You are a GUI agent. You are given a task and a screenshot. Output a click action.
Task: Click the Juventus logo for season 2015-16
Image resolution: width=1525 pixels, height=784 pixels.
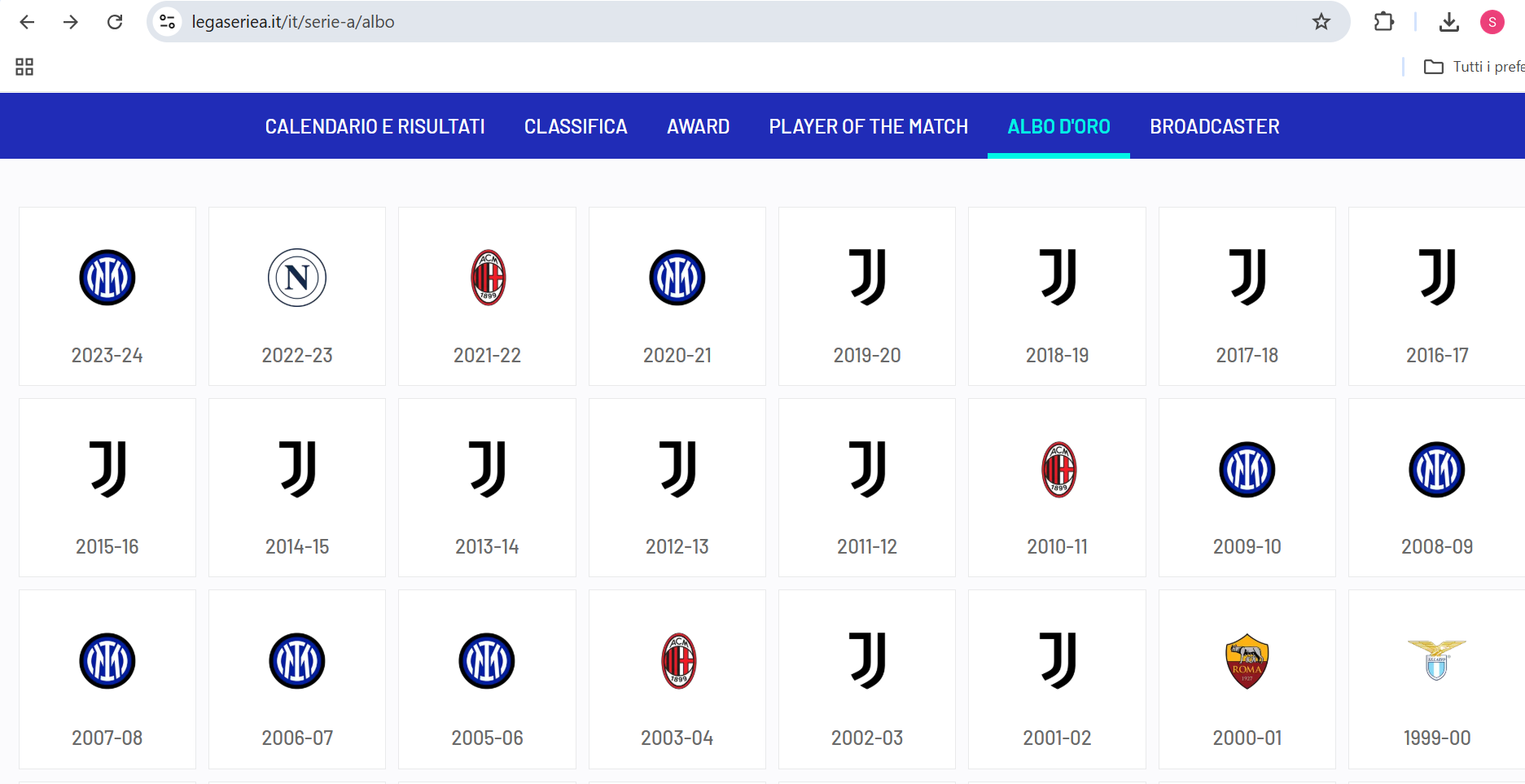pyautogui.click(x=107, y=469)
